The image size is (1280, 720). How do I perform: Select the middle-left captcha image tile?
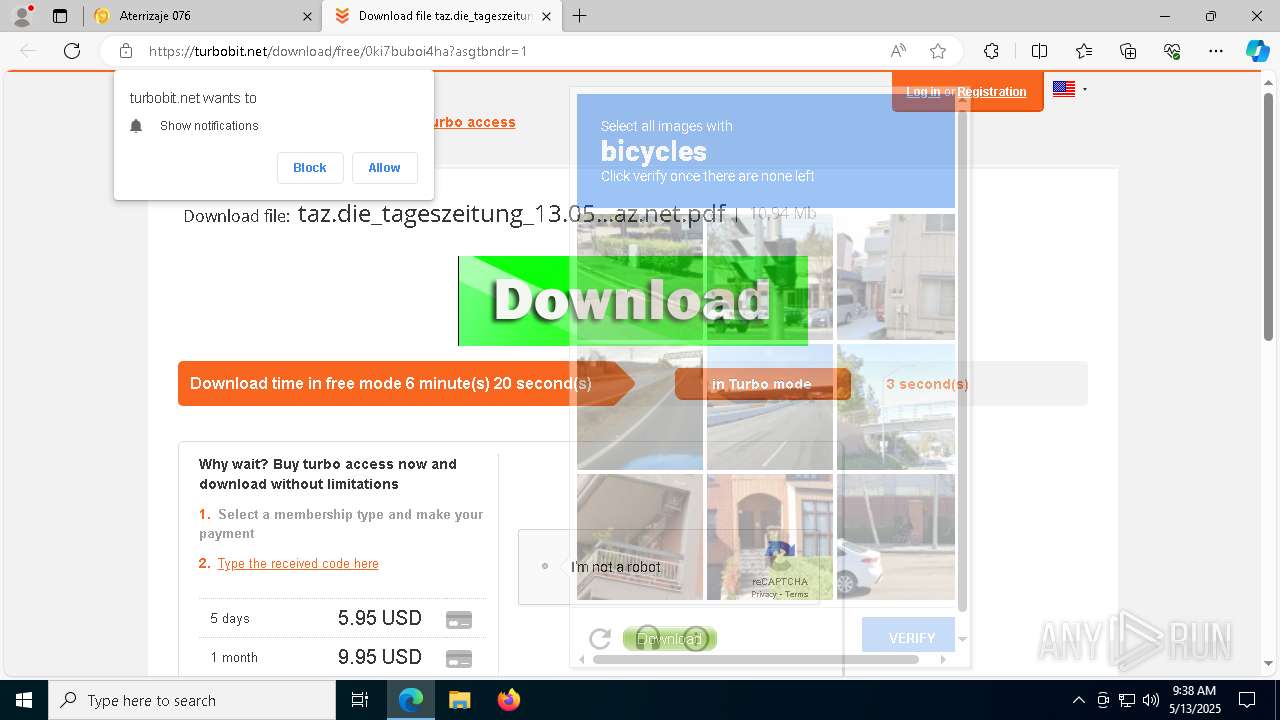coord(640,407)
